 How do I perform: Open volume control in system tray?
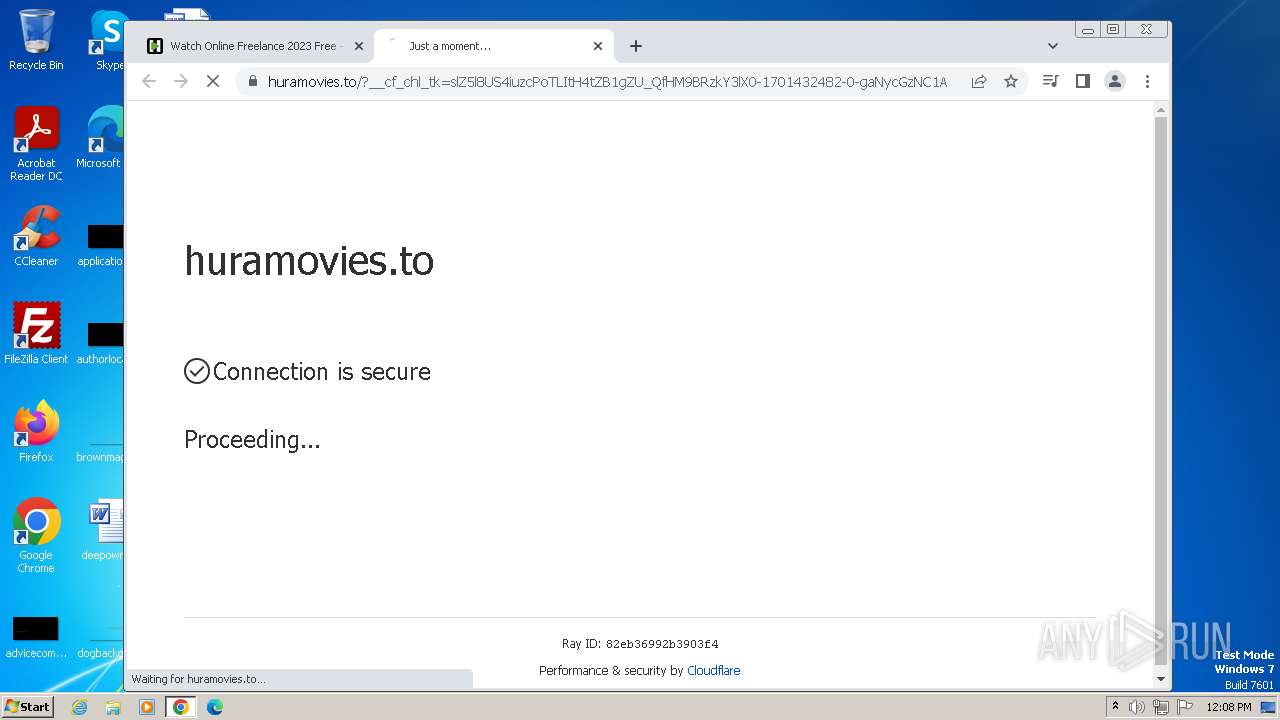1136,707
